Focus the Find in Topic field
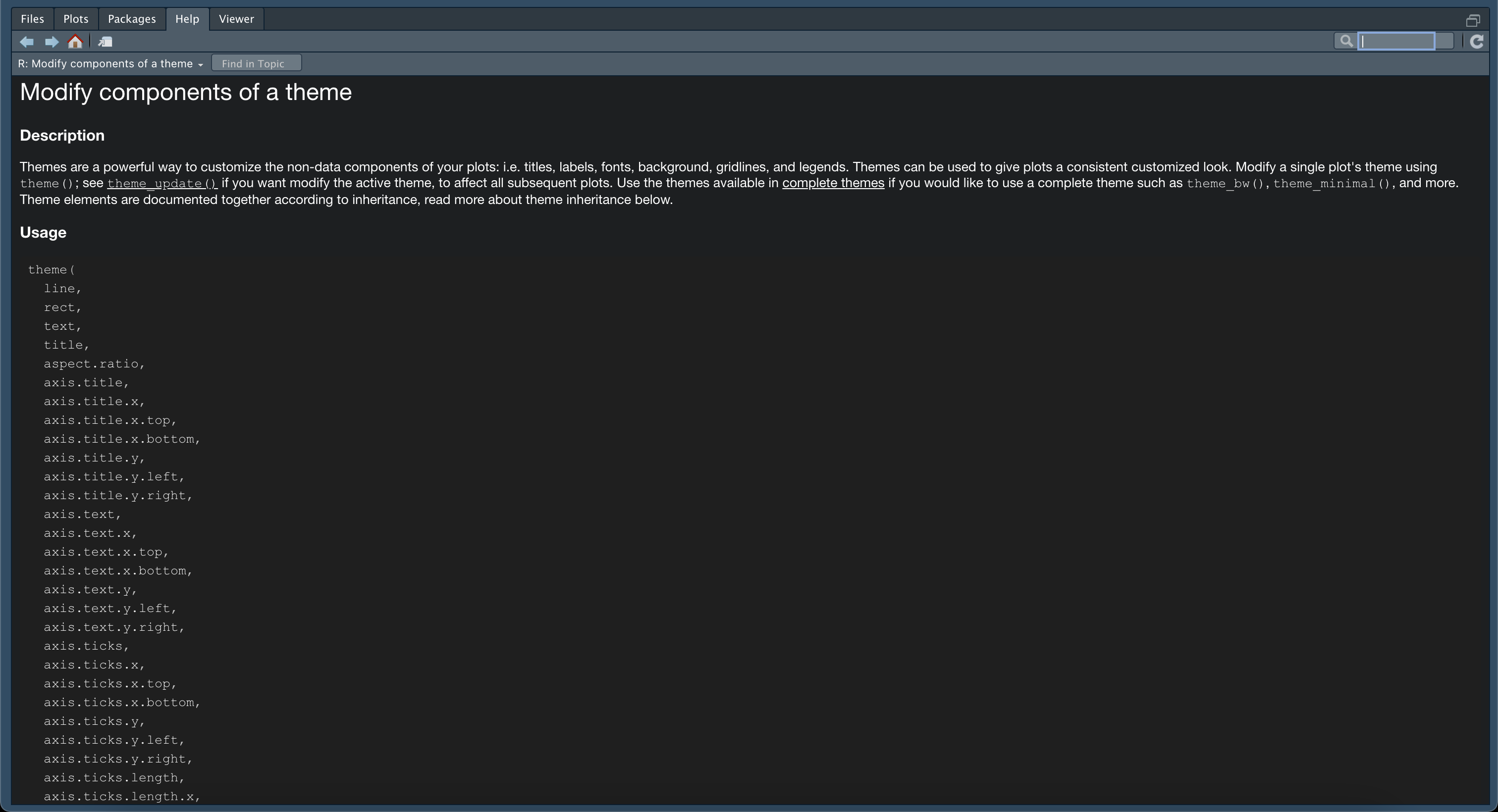 point(257,63)
